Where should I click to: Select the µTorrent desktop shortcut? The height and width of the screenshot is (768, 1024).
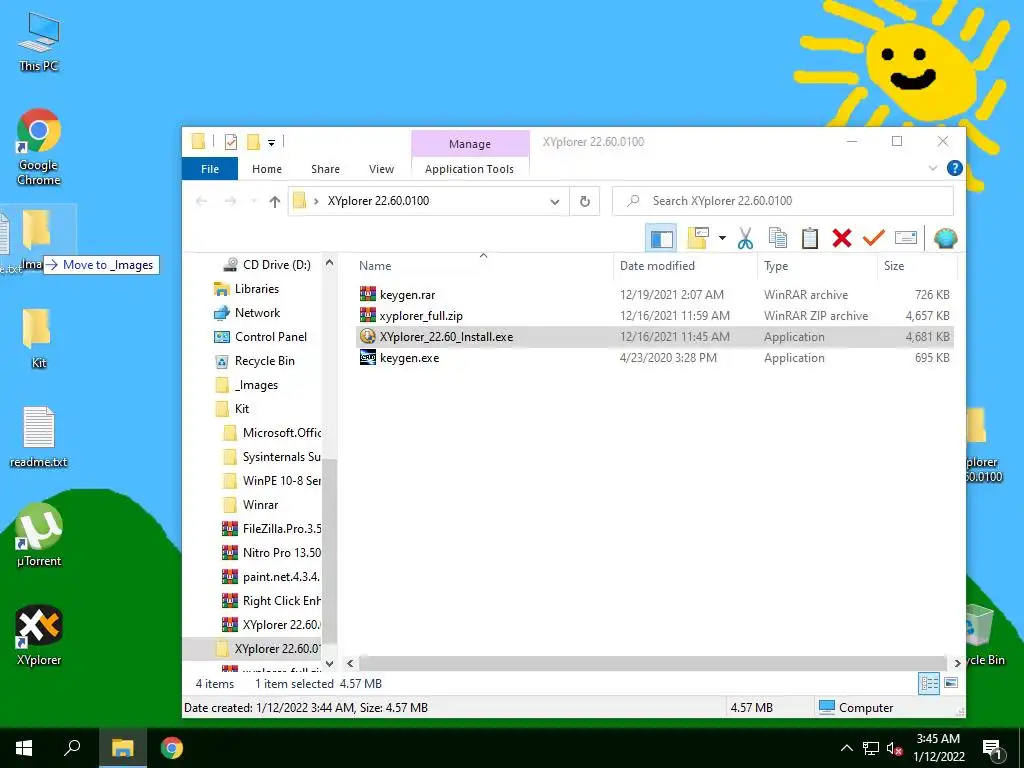click(39, 536)
